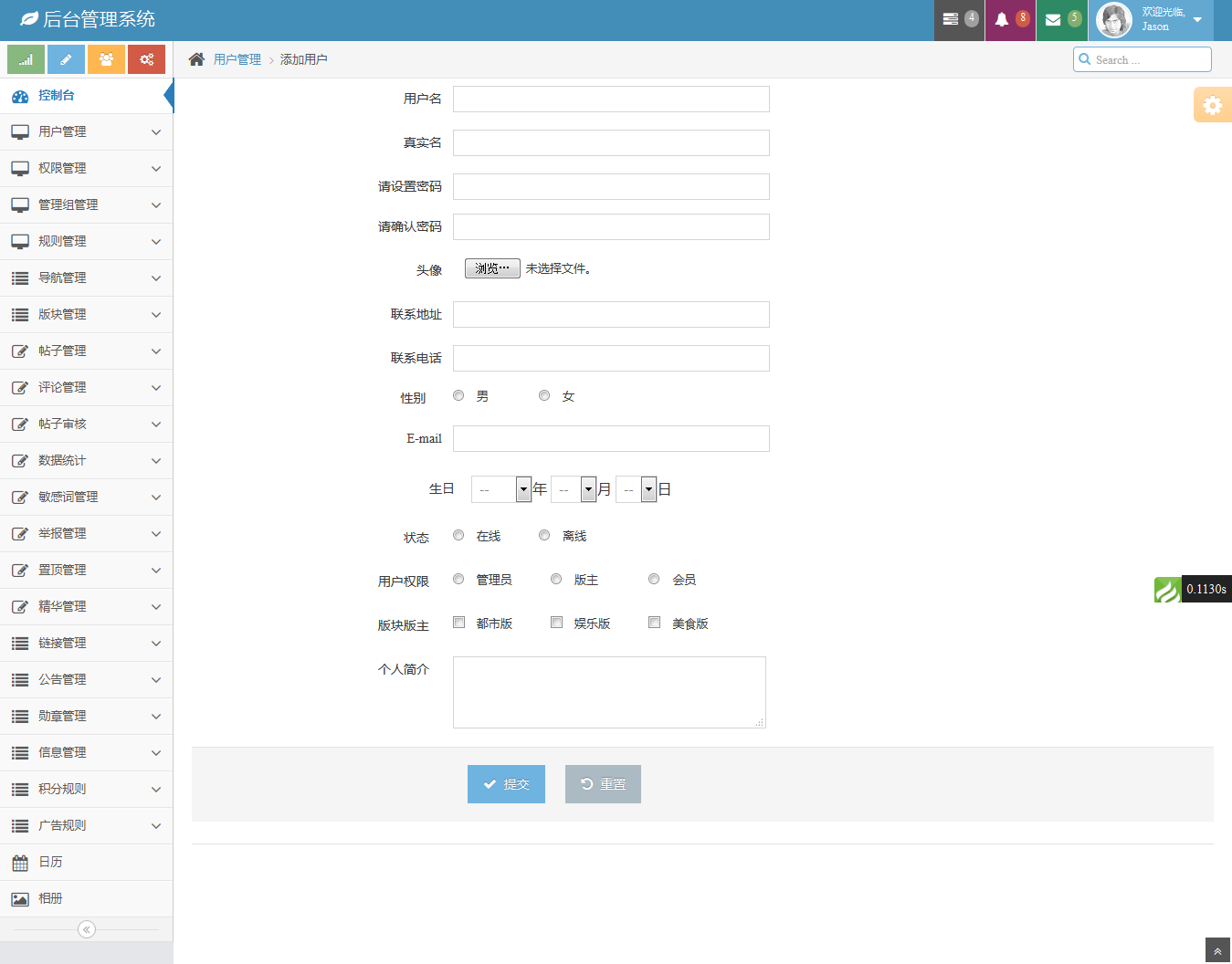Click the blue pencil shortcut icon
Image resolution: width=1232 pixels, height=964 pixels.
(66, 59)
